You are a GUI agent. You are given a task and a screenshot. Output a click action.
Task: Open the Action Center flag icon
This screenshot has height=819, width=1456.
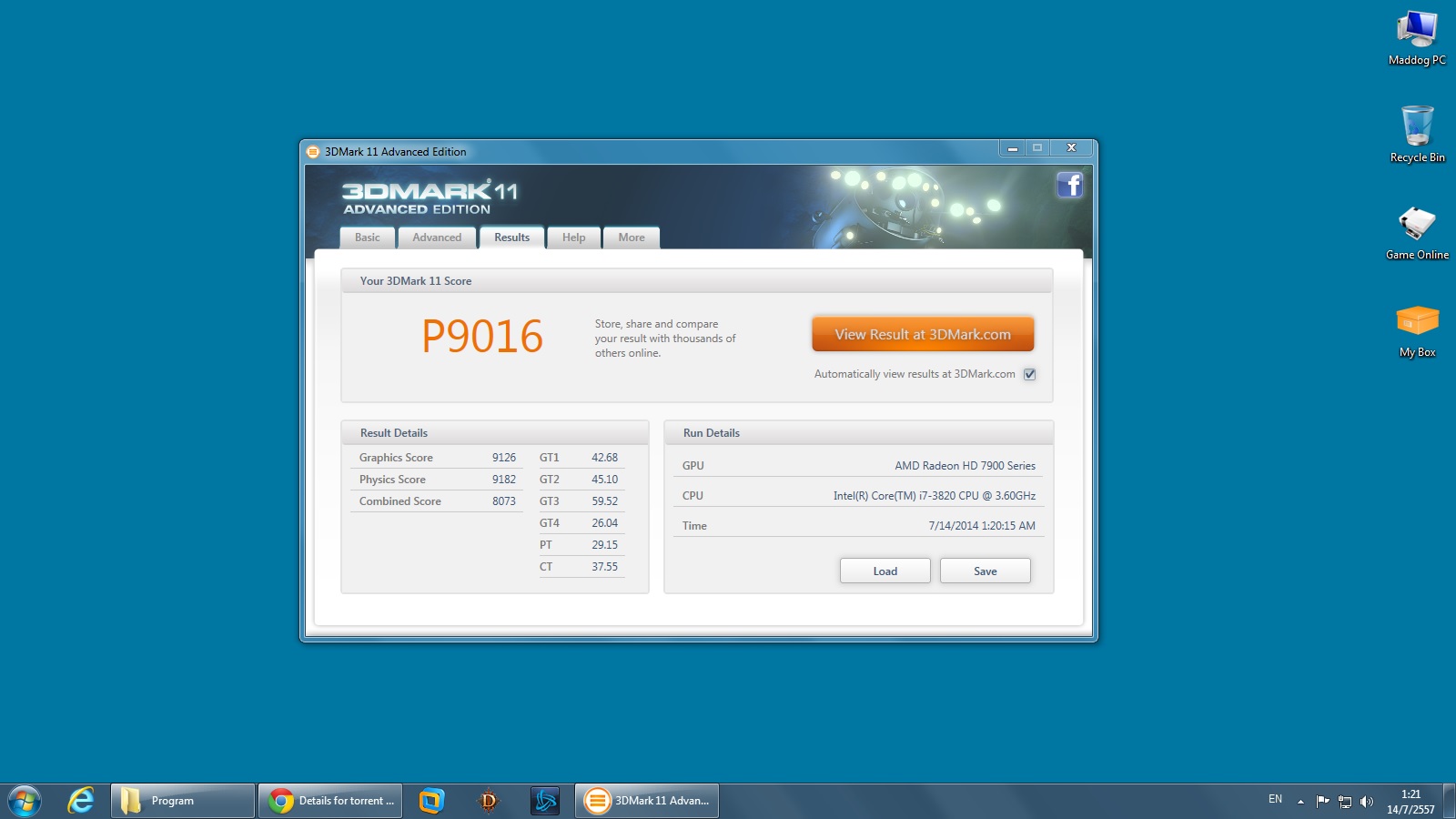click(1323, 801)
